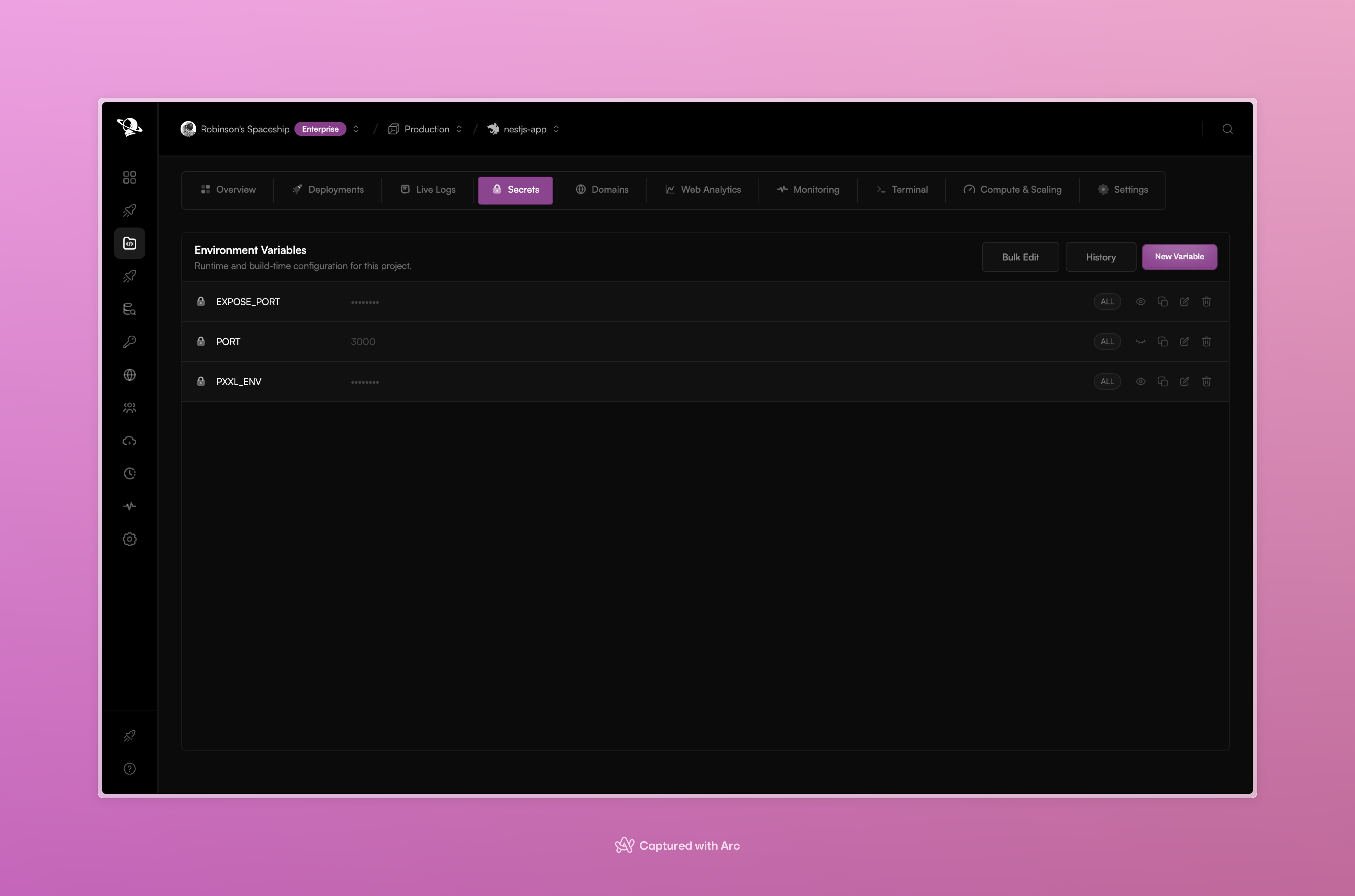Click the PORT value 3000
Viewport: 1355px width, 896px height.
point(363,342)
